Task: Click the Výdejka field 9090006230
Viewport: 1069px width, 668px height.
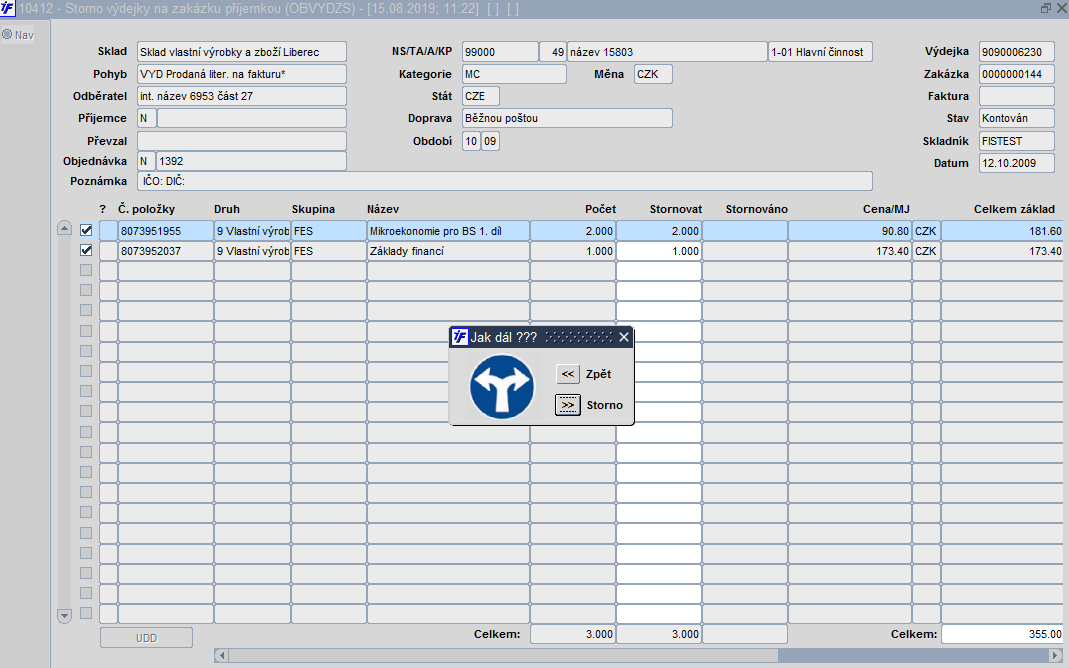Action: click(1017, 52)
